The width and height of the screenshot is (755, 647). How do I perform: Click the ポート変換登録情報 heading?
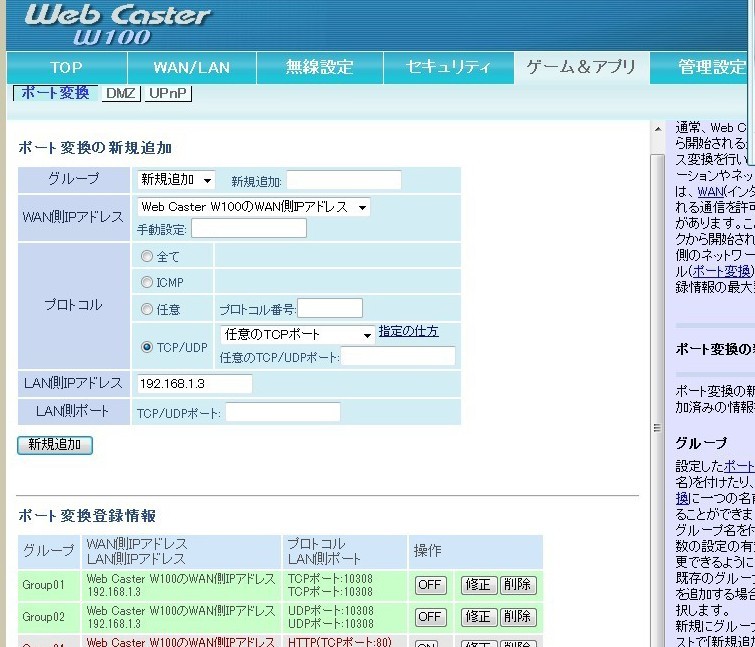(87, 516)
